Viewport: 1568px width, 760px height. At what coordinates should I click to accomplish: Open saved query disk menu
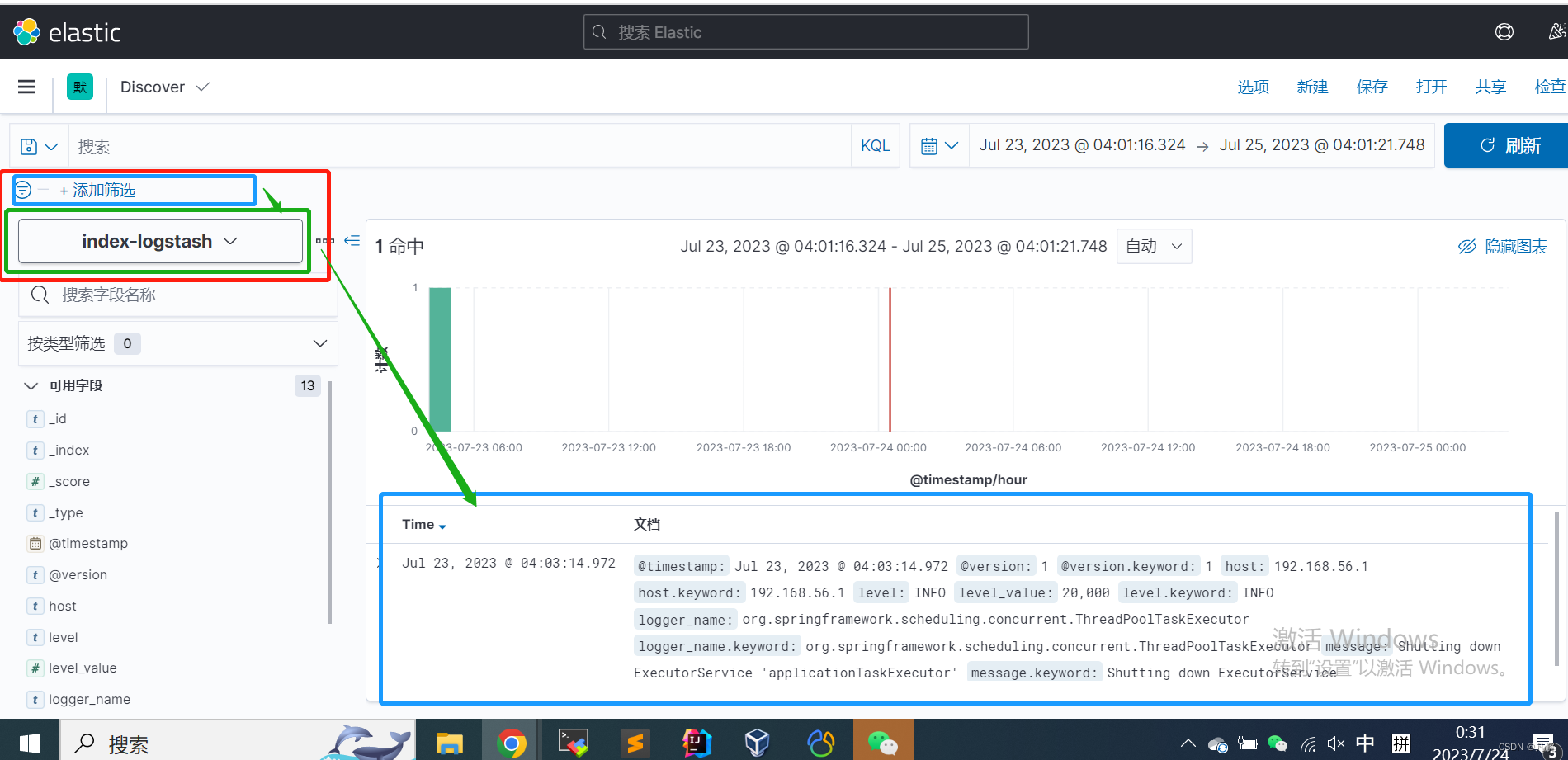39,146
